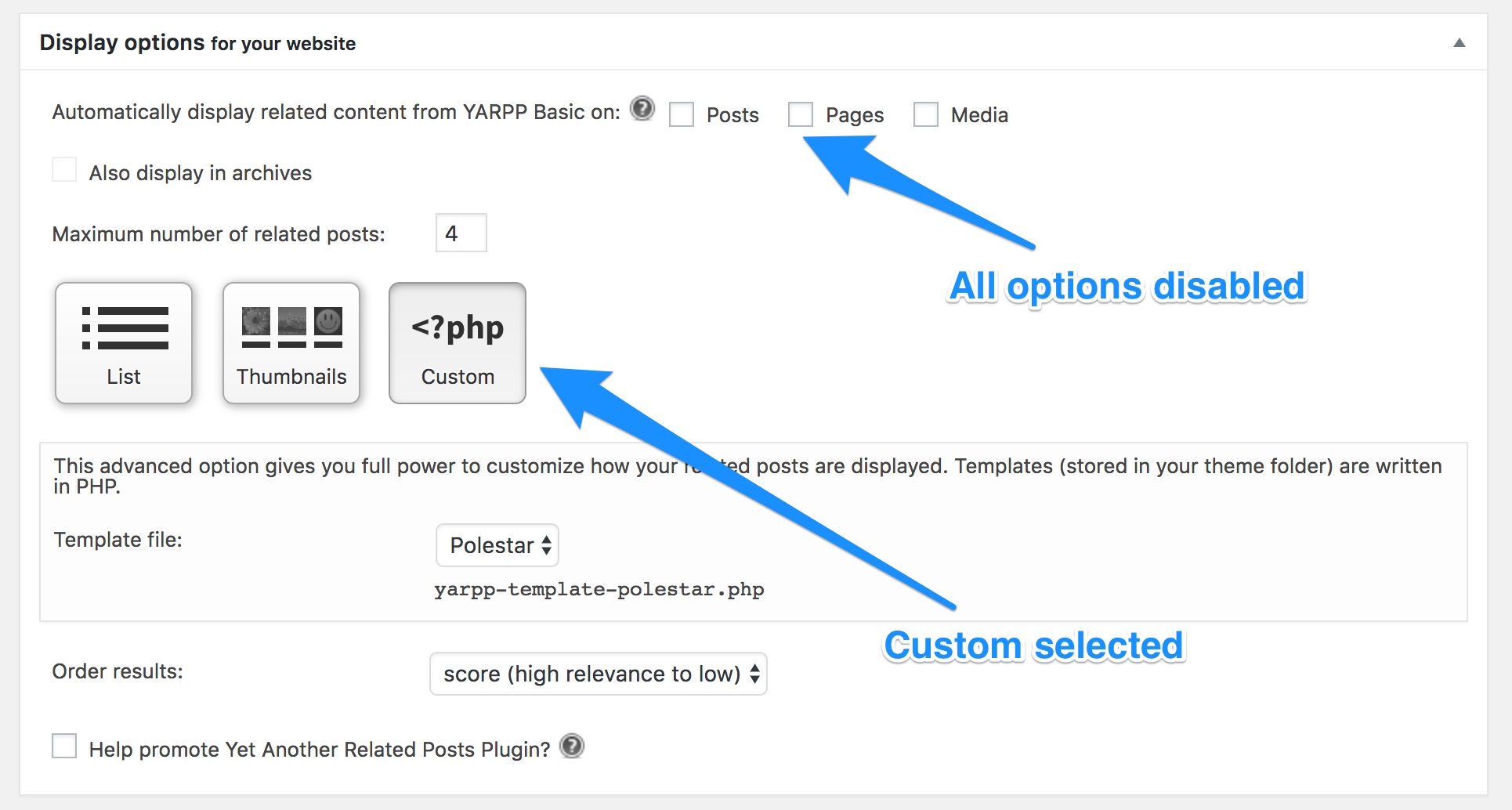Select the List display style

[124, 343]
